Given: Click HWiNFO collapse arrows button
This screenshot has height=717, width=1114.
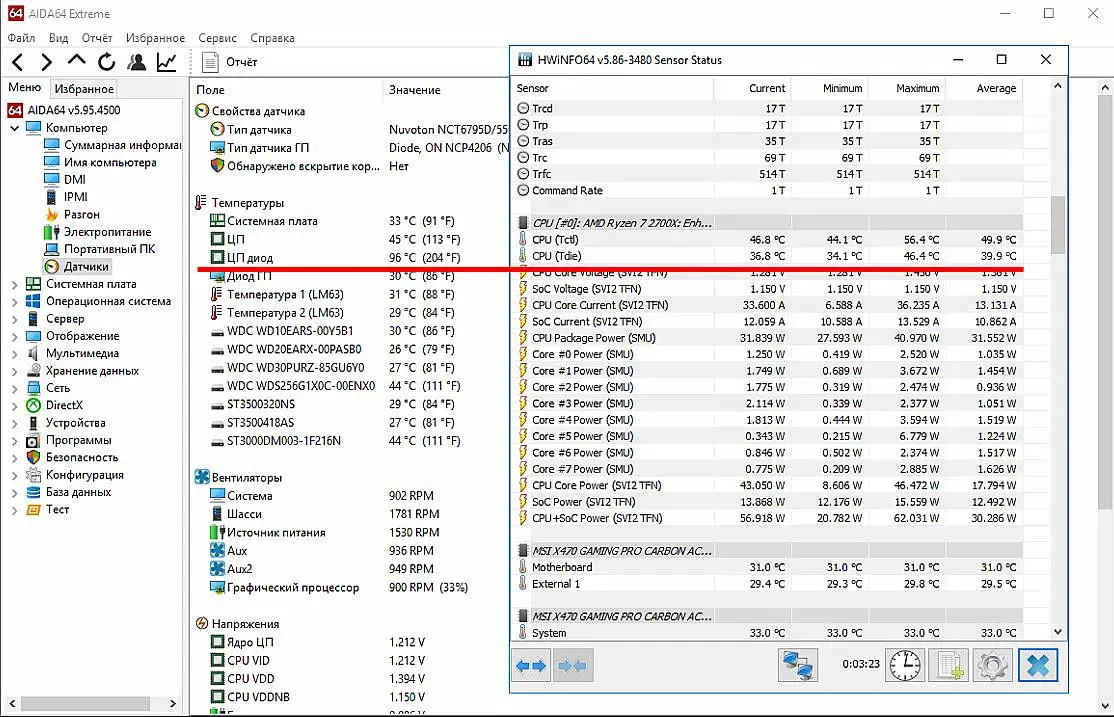Looking at the screenshot, I should click(x=573, y=666).
